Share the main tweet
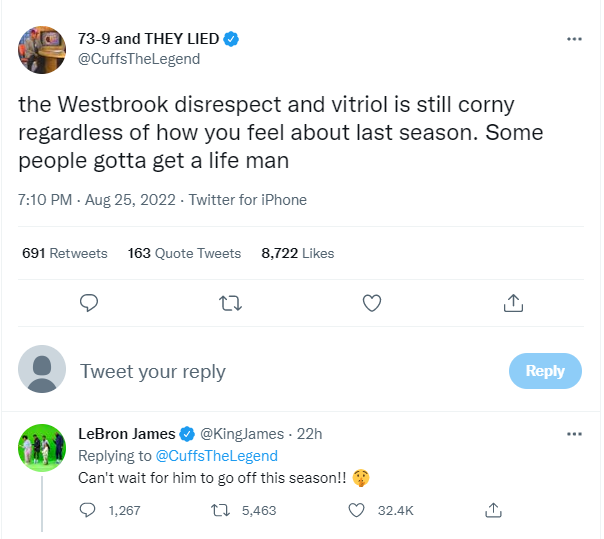This screenshot has height=539, width=604. pos(513,302)
